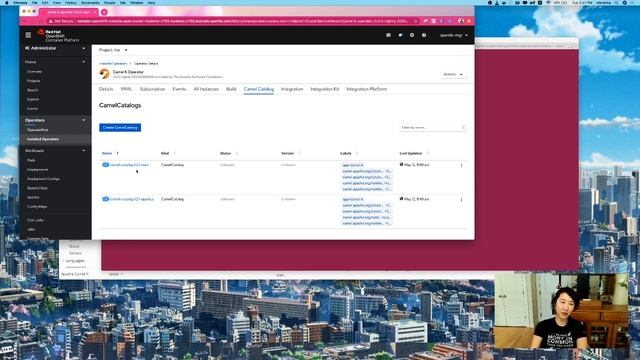Open Search in the sidebar

click(x=32, y=90)
